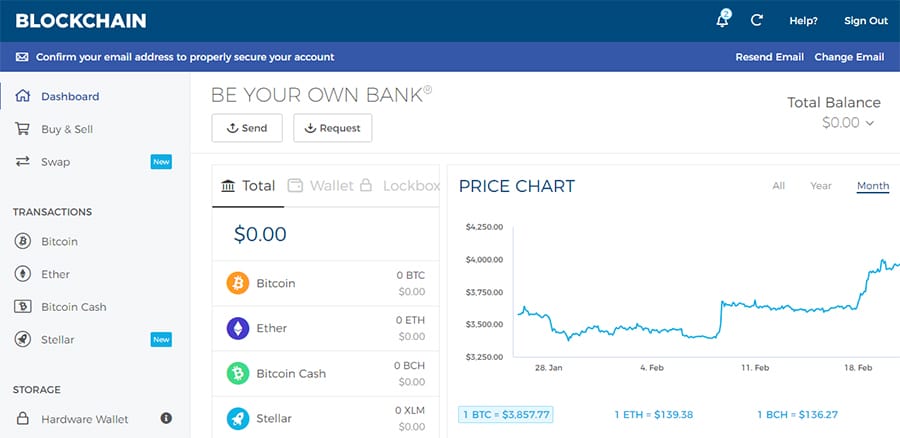900x438 pixels.
Task: Click the $4,000.00 price axis label
Action: tap(484, 259)
